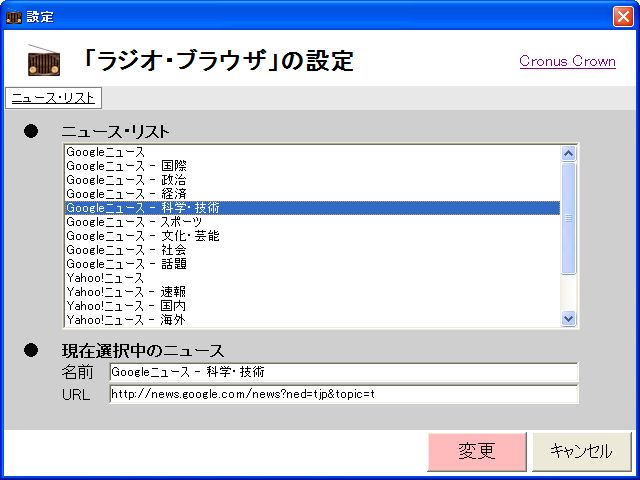Screen dimensions: 640x480
Task: Click the URL input field
Action: point(344,394)
